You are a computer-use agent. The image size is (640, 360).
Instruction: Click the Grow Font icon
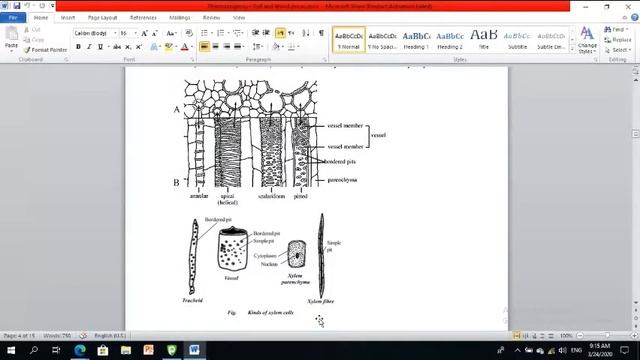[x=144, y=33]
